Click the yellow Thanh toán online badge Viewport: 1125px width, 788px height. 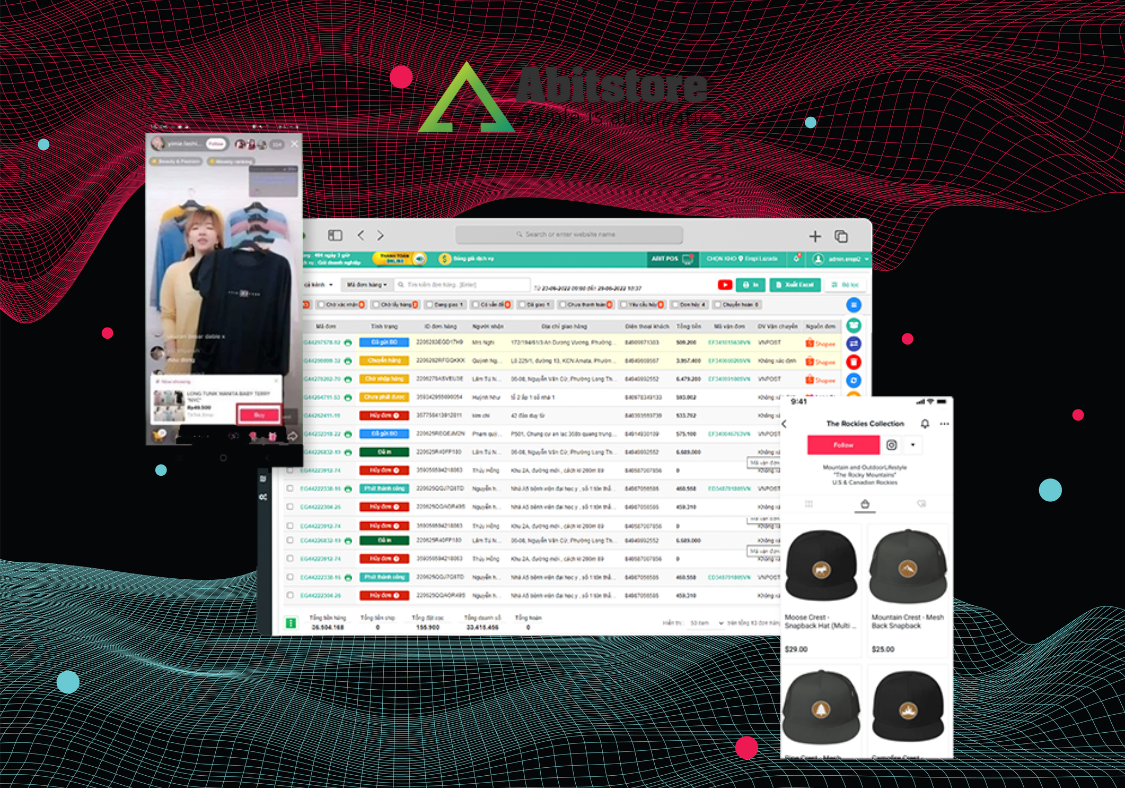tap(399, 258)
